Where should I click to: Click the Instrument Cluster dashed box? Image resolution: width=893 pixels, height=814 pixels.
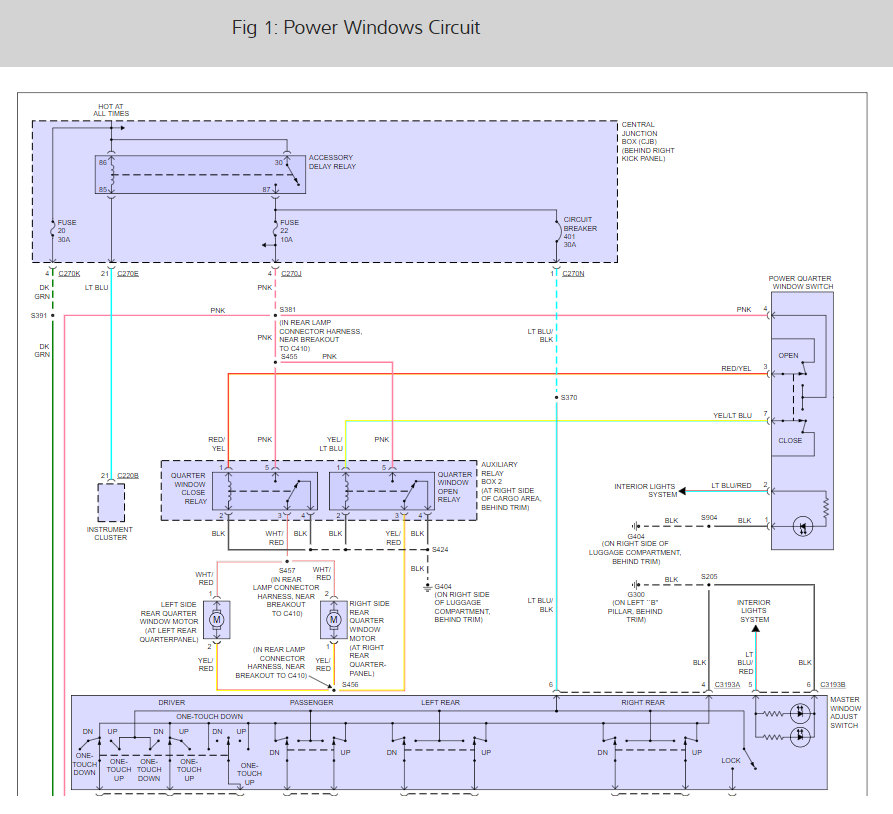[x=111, y=500]
